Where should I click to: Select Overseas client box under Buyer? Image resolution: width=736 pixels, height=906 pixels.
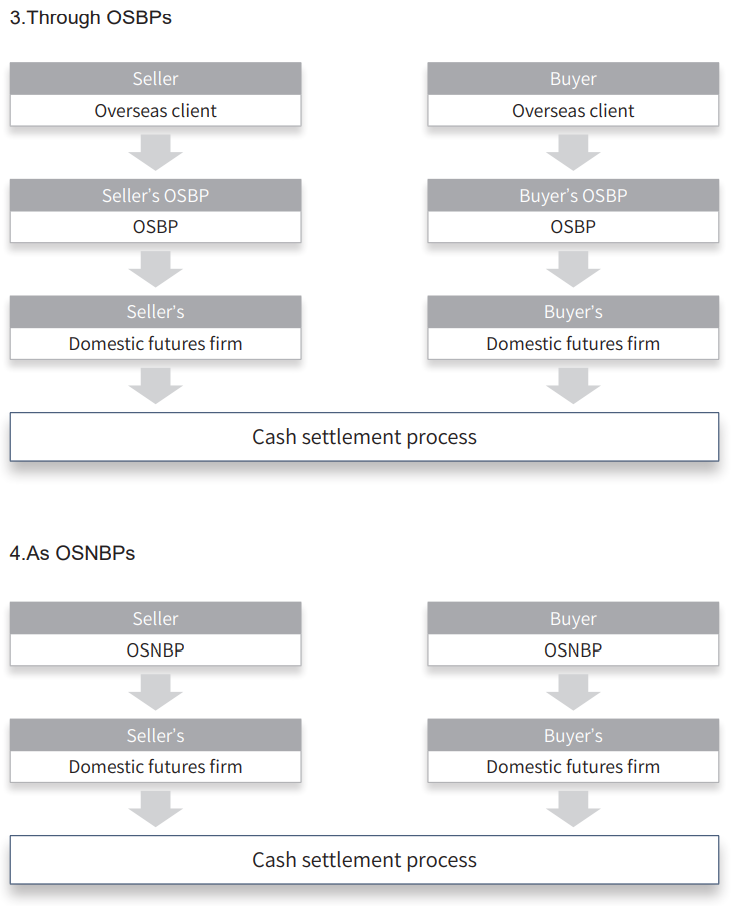click(x=573, y=111)
